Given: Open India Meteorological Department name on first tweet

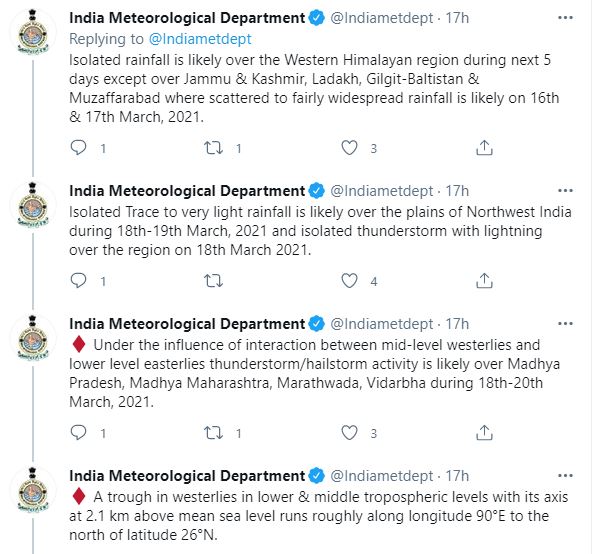Looking at the screenshot, I should pos(187,18).
